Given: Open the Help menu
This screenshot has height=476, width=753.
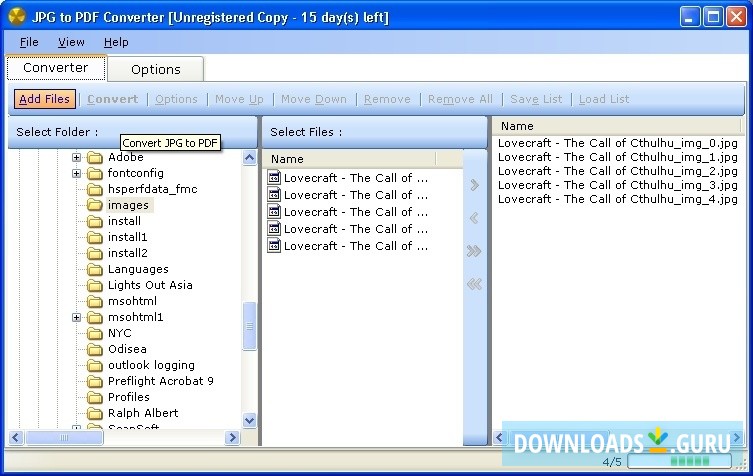Looking at the screenshot, I should [x=116, y=42].
